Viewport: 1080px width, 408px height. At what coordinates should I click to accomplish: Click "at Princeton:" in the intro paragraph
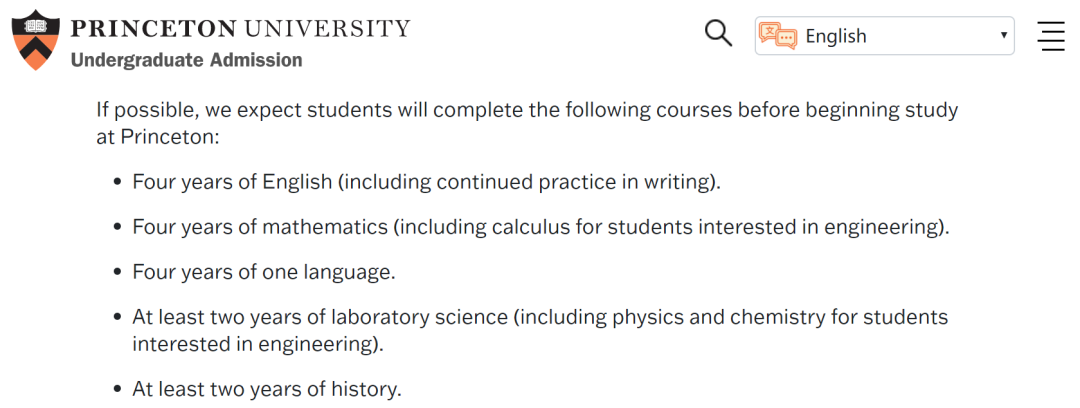click(x=157, y=138)
